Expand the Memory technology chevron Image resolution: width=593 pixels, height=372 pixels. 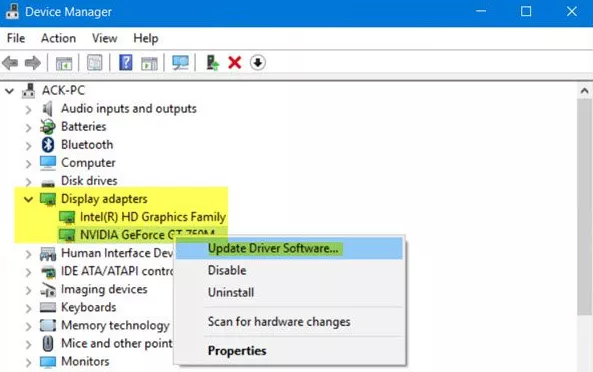[x=28, y=326]
